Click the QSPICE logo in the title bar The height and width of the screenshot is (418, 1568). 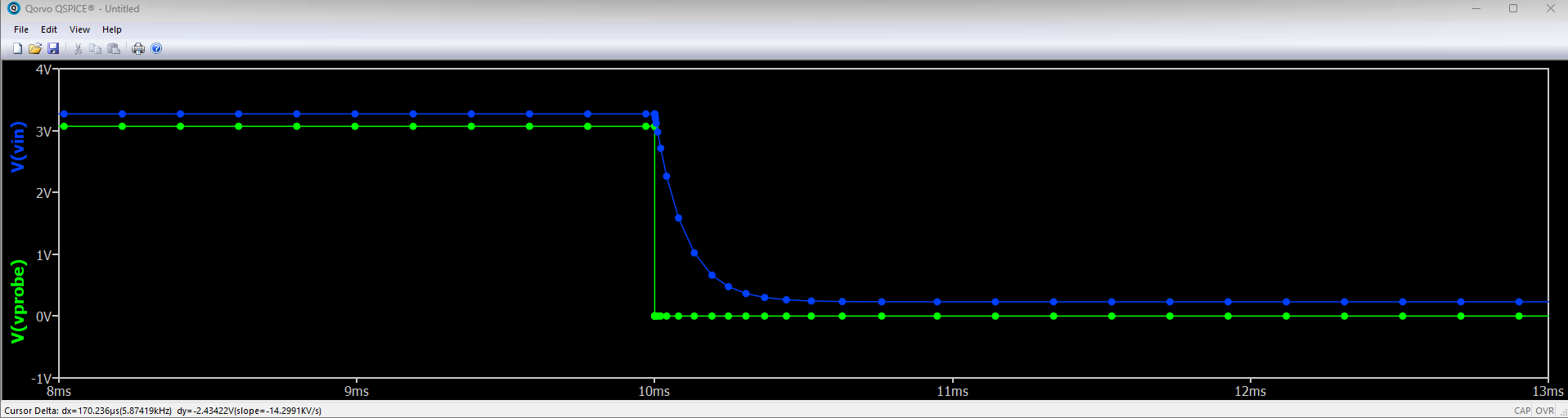tap(13, 8)
